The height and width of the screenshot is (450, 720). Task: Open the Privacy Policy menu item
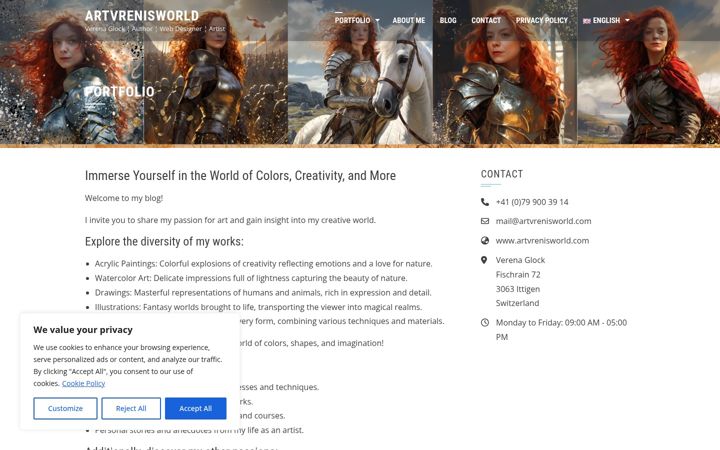tap(542, 20)
